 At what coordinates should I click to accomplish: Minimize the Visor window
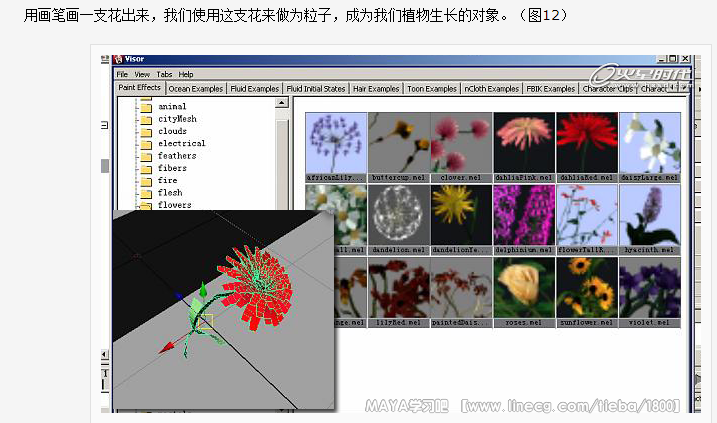coord(662,59)
